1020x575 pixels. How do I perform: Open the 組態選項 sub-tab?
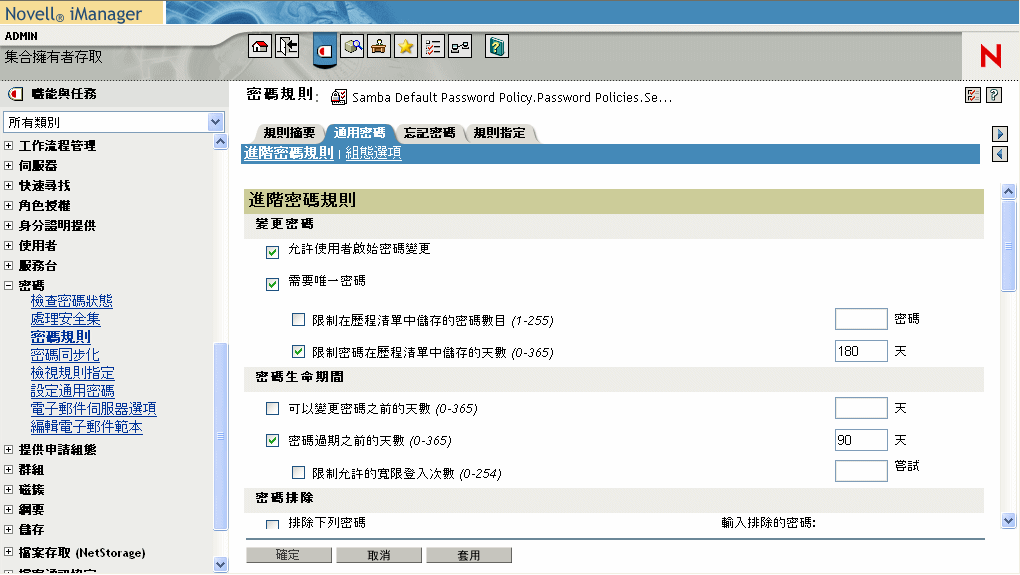coord(373,154)
